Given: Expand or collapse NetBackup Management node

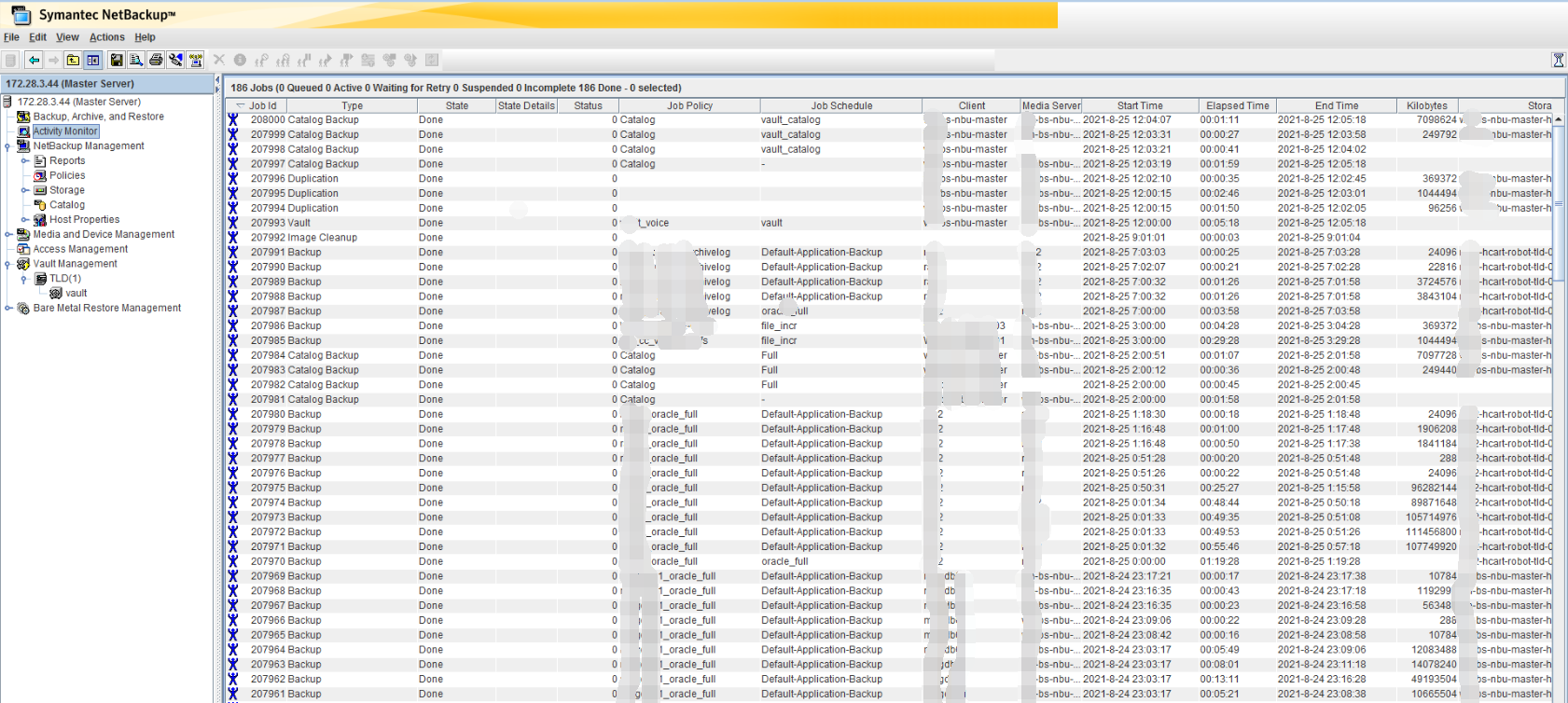Looking at the screenshot, I should point(8,146).
